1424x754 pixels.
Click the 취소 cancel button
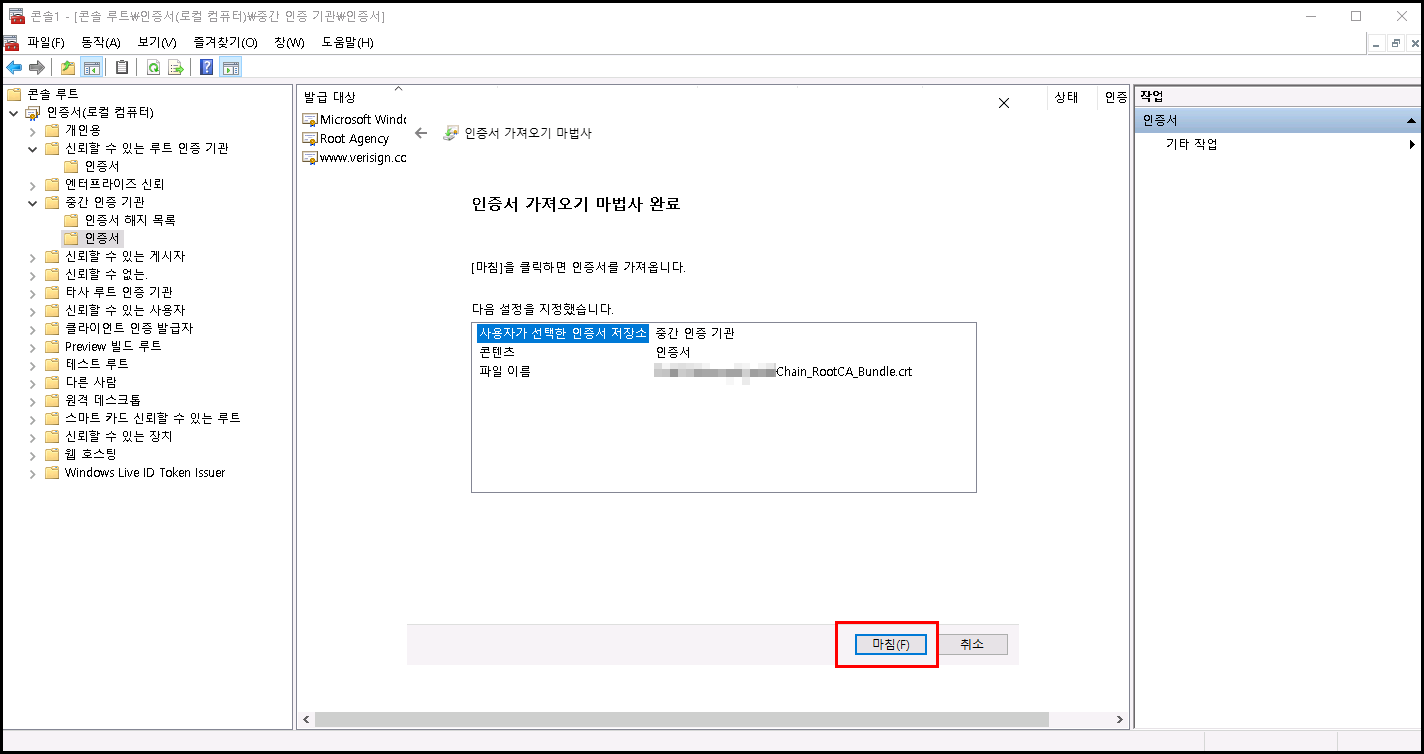[972, 644]
